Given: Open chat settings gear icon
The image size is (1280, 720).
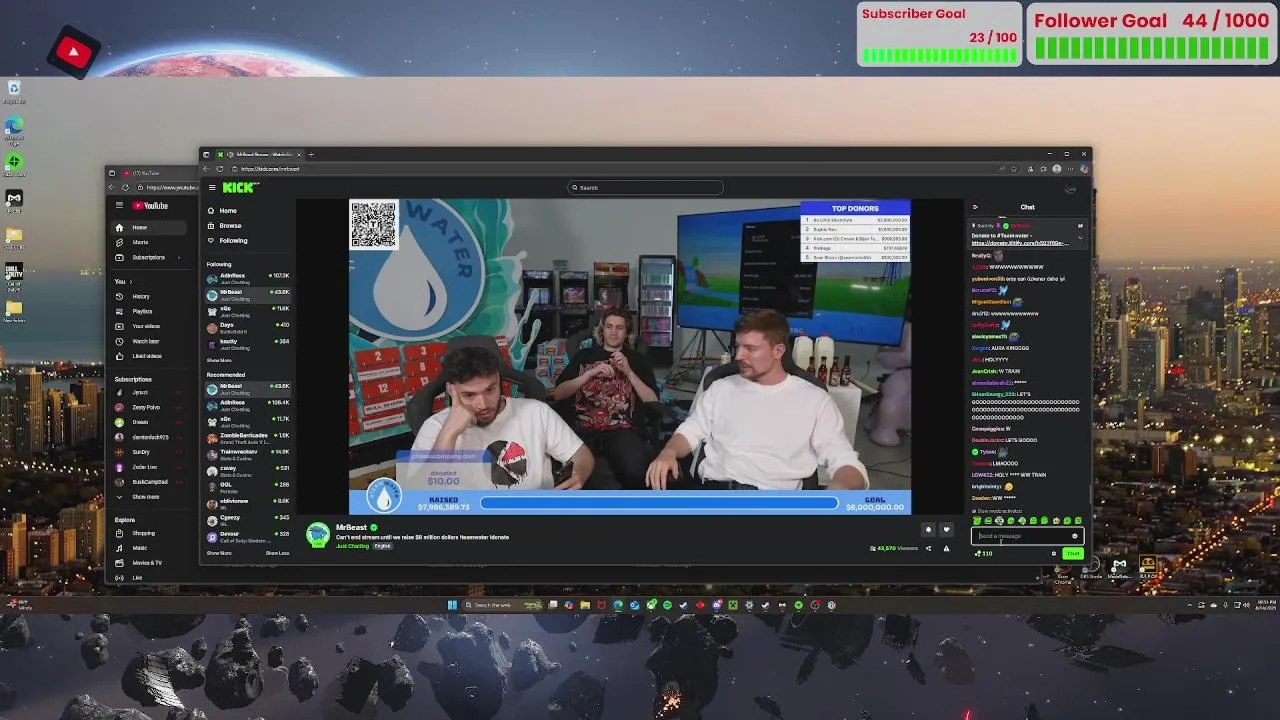Looking at the screenshot, I should 1053,553.
